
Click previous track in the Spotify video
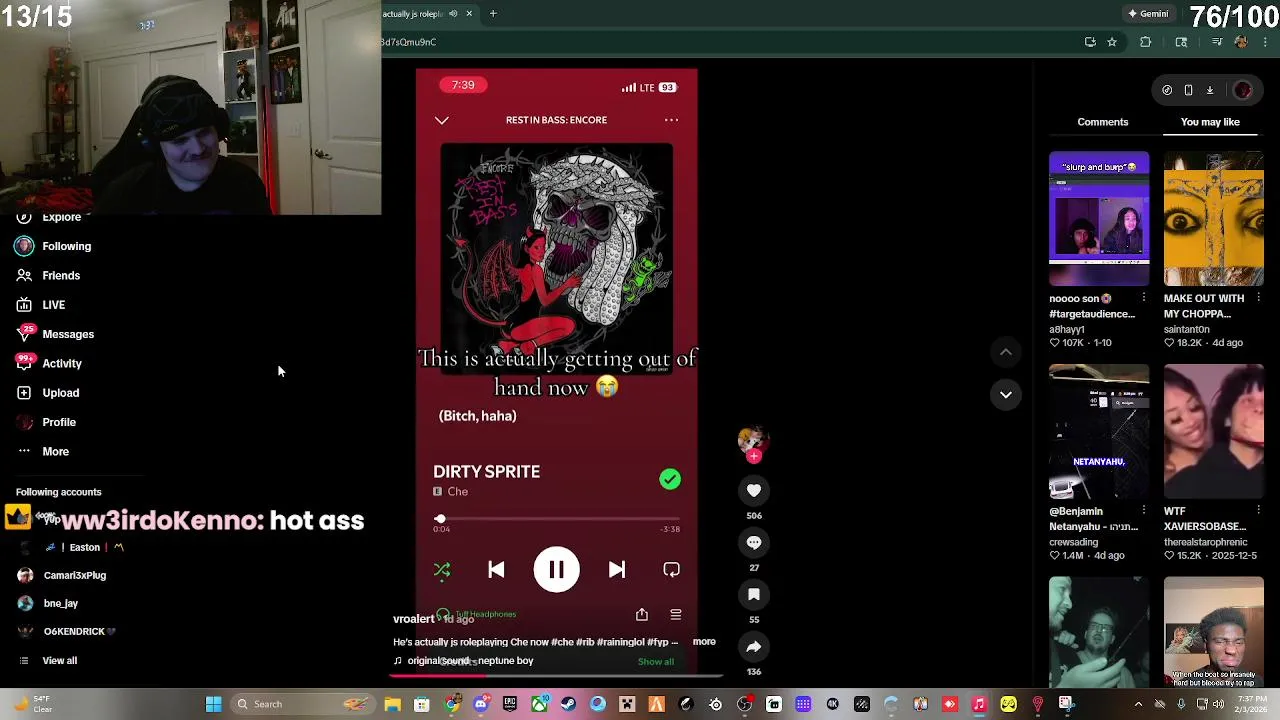click(496, 570)
